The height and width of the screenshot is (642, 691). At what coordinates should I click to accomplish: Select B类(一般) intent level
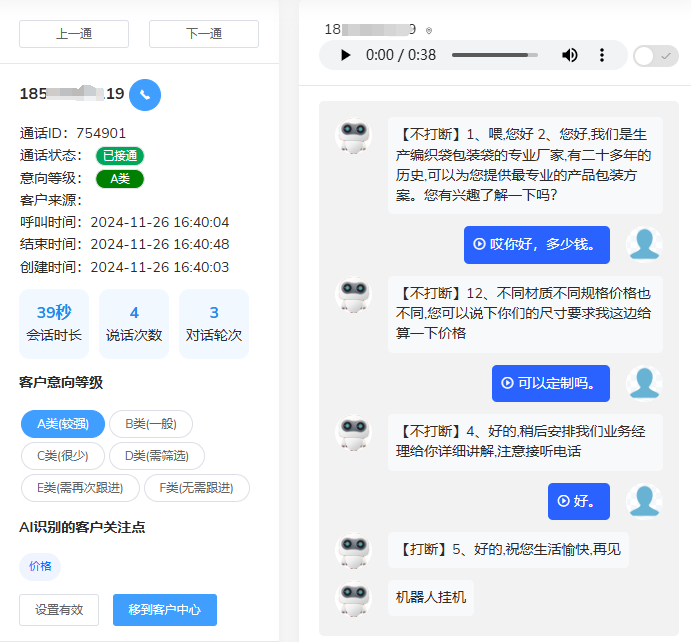pos(151,424)
